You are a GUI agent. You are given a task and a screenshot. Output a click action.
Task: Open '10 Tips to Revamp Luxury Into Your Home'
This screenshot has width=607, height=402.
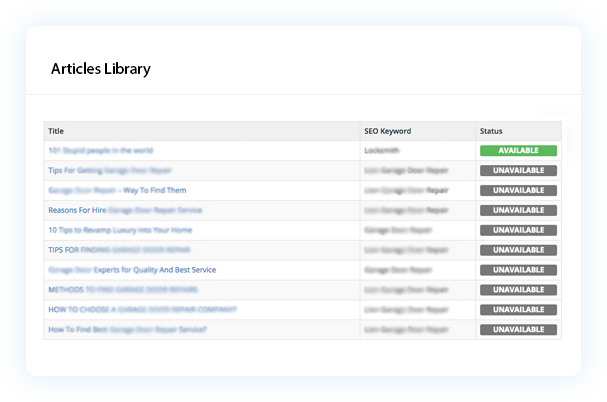pyautogui.click(x=120, y=230)
